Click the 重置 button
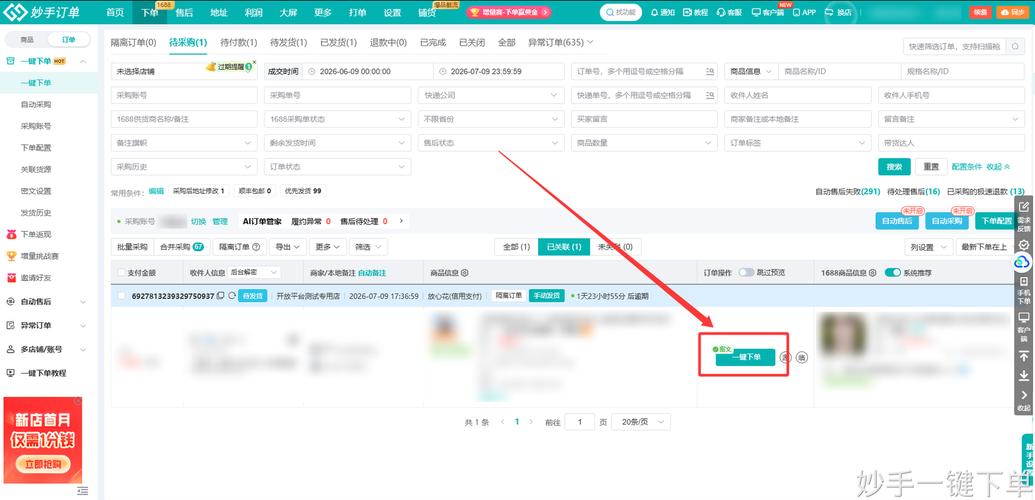This screenshot has height=500, width=1035. (x=931, y=167)
